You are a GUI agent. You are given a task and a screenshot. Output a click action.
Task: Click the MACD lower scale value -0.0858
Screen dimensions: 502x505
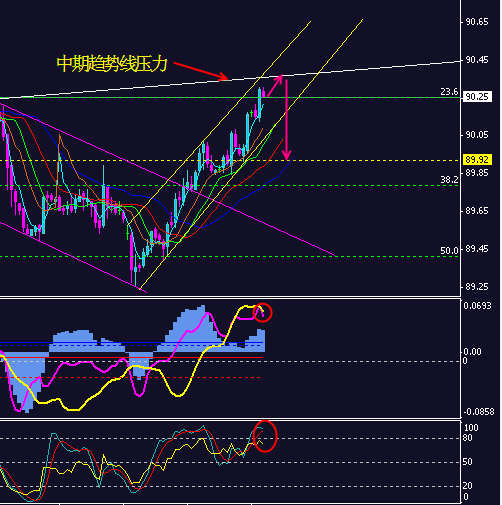[x=479, y=412]
